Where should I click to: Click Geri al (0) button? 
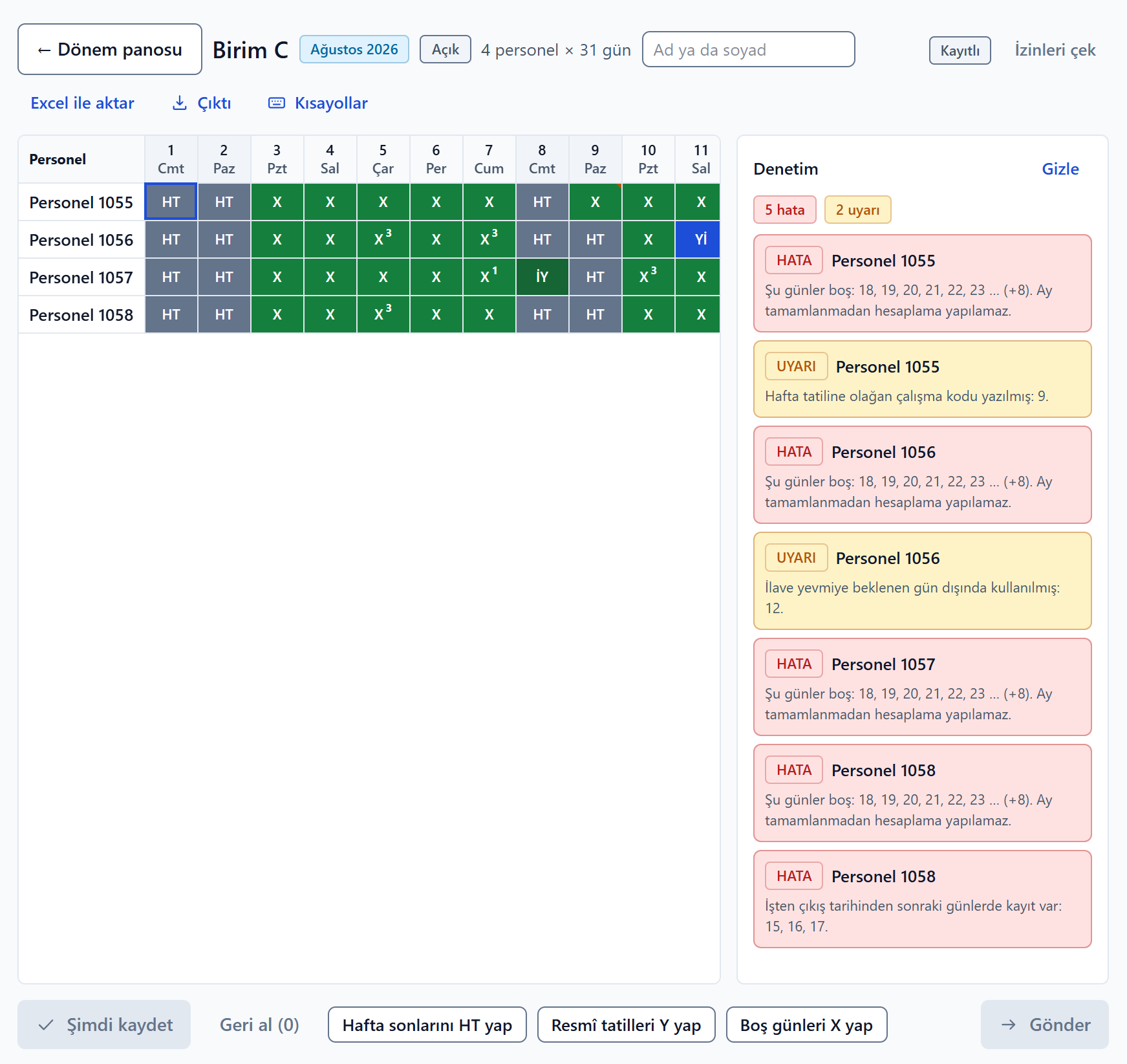pos(259,1025)
